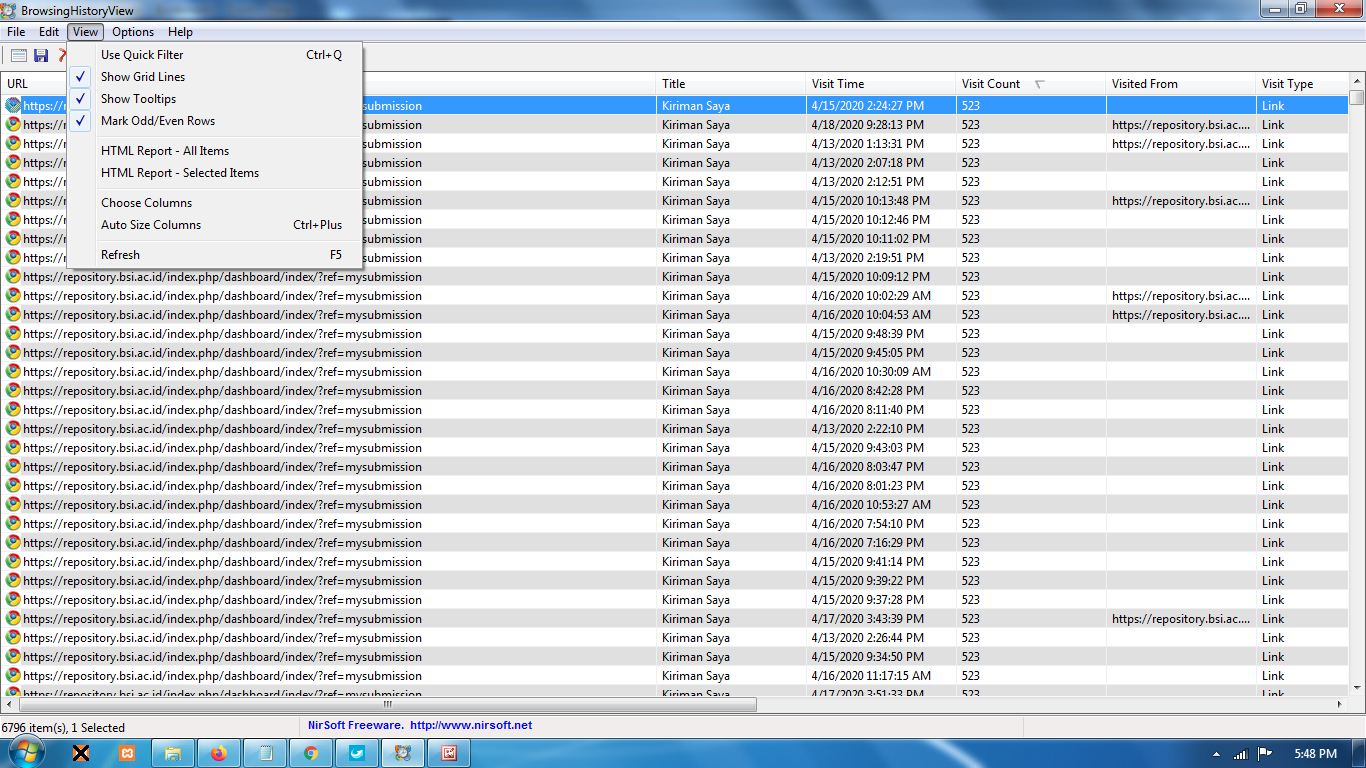
Task: Click the Save floppy disk toolbar icon
Action: pos(41,55)
